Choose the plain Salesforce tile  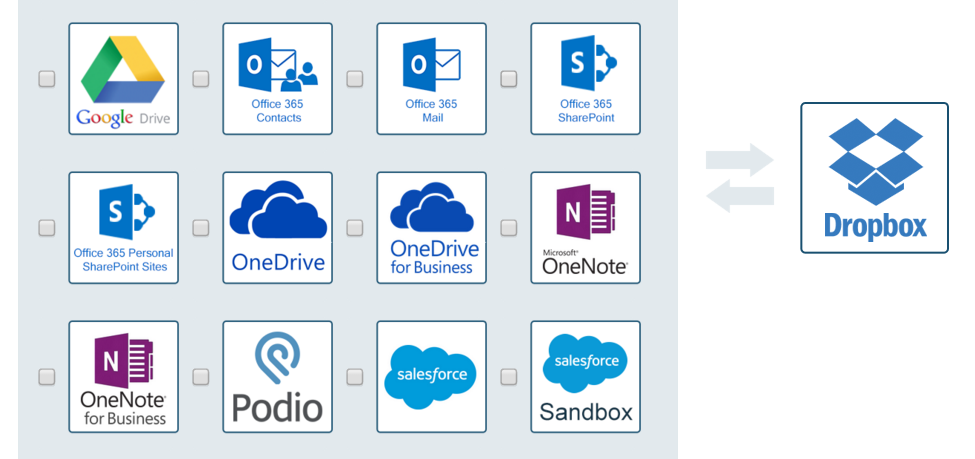pyautogui.click(x=432, y=377)
